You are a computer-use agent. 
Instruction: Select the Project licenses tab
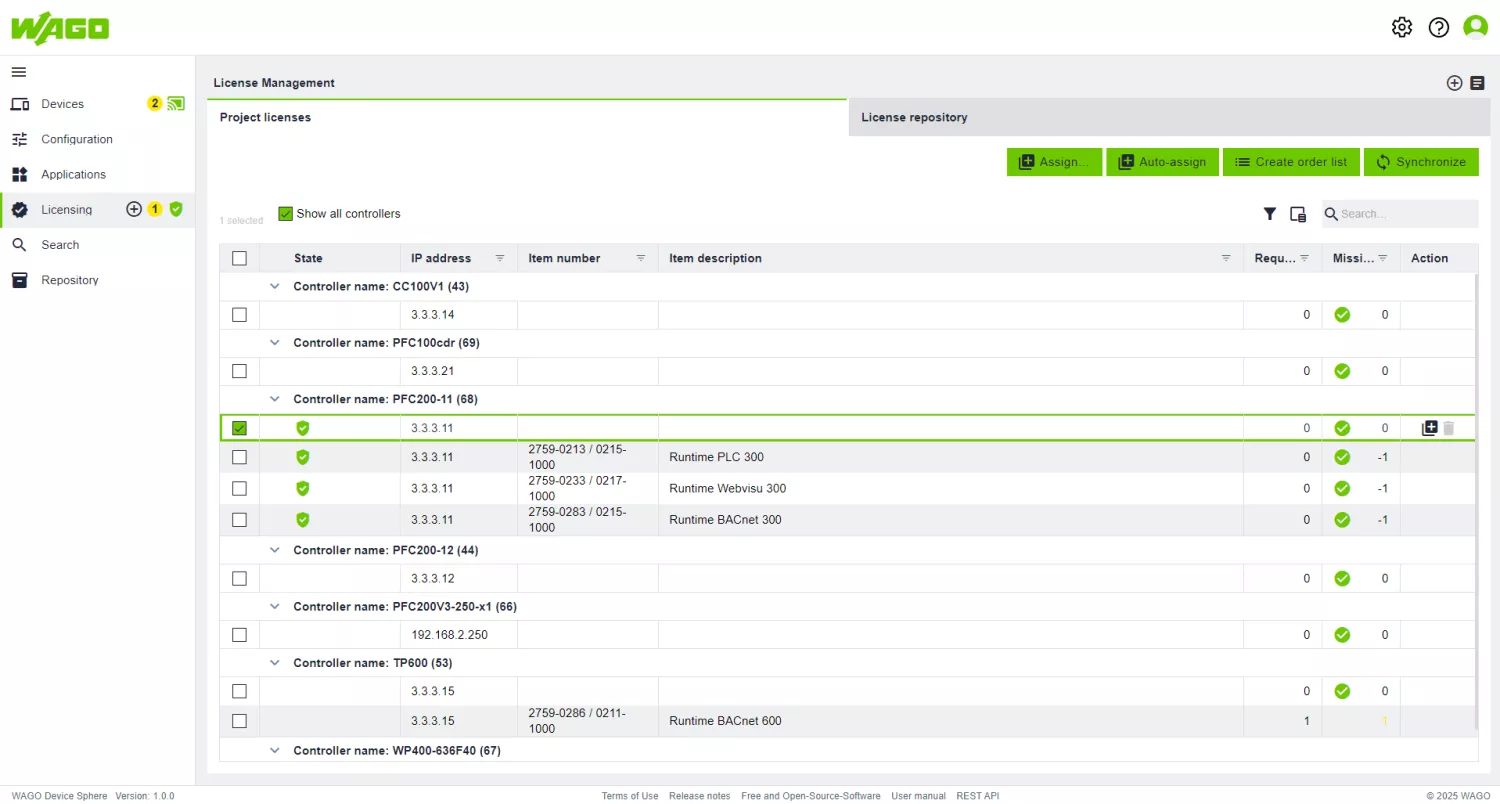tap(527, 118)
